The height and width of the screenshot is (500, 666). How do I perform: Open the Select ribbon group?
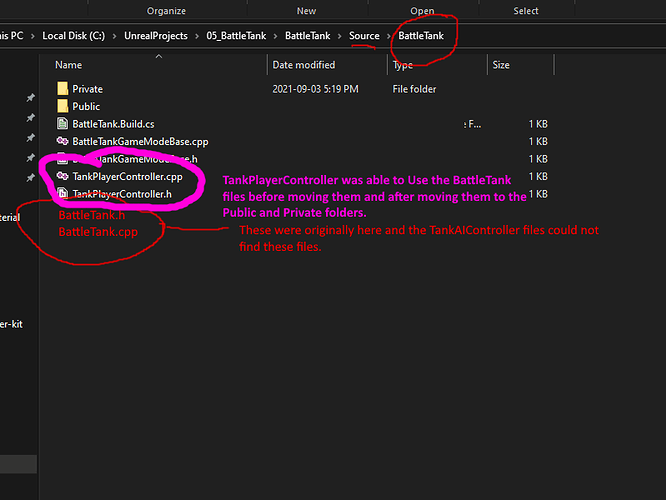526,11
